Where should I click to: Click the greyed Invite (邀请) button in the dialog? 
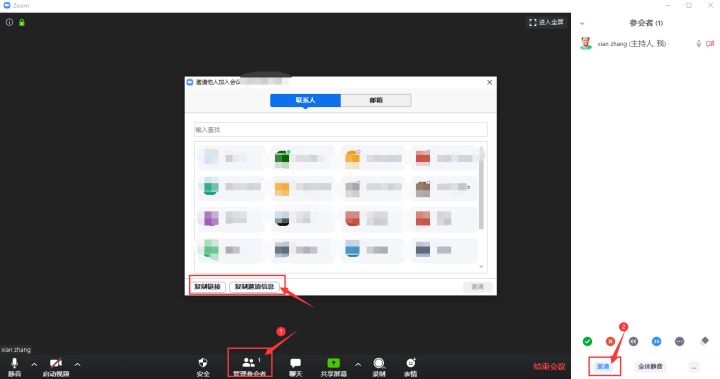click(478, 287)
